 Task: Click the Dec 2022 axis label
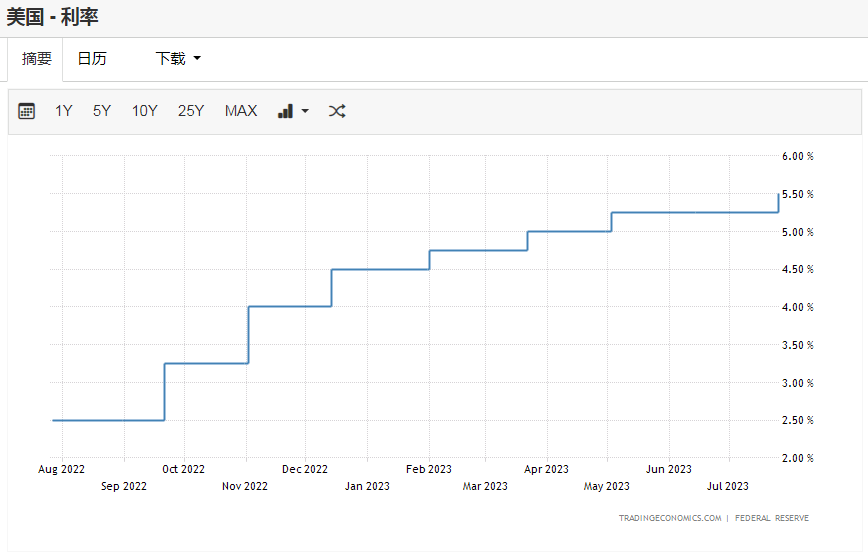(x=305, y=469)
